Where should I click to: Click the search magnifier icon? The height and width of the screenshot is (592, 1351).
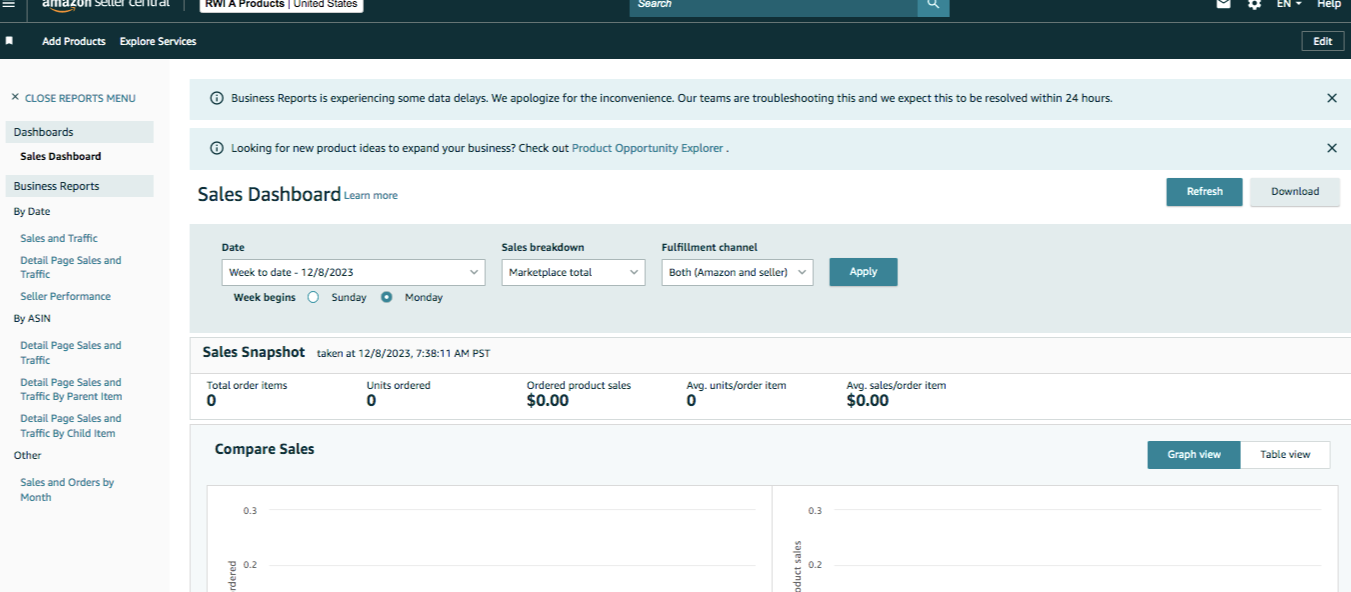tap(933, 5)
